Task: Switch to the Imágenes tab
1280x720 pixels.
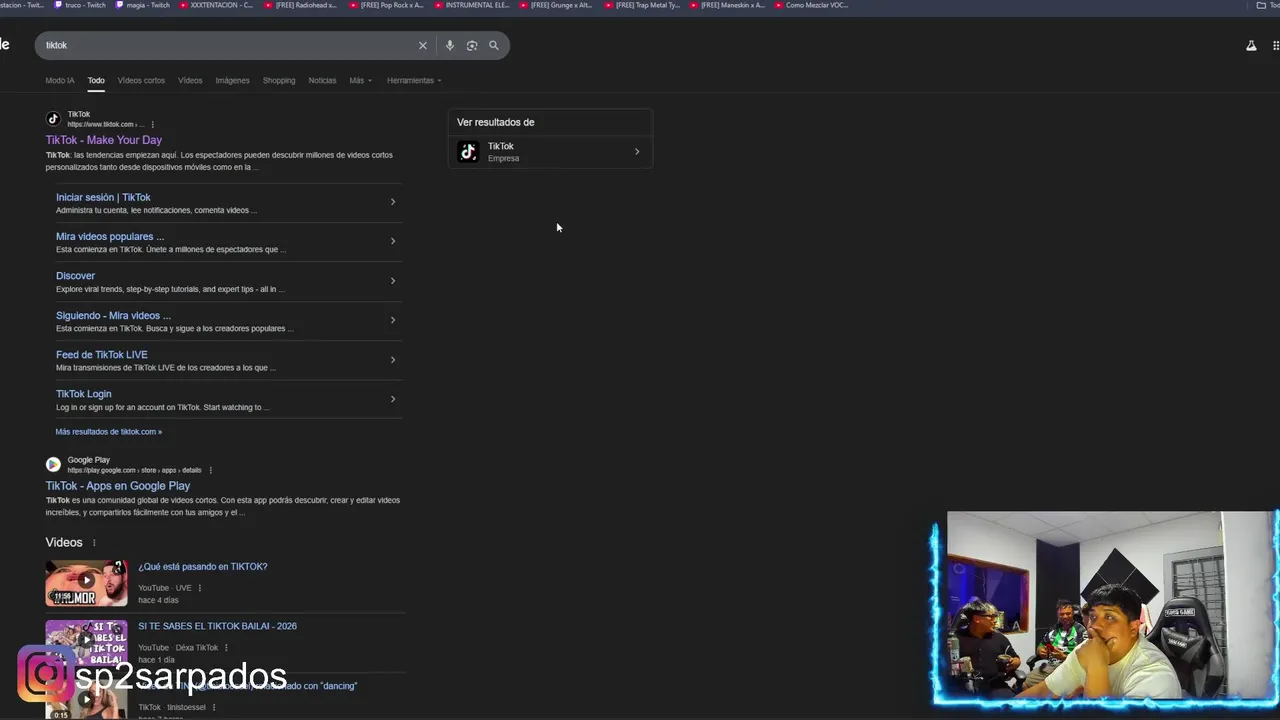Action: 232,80
